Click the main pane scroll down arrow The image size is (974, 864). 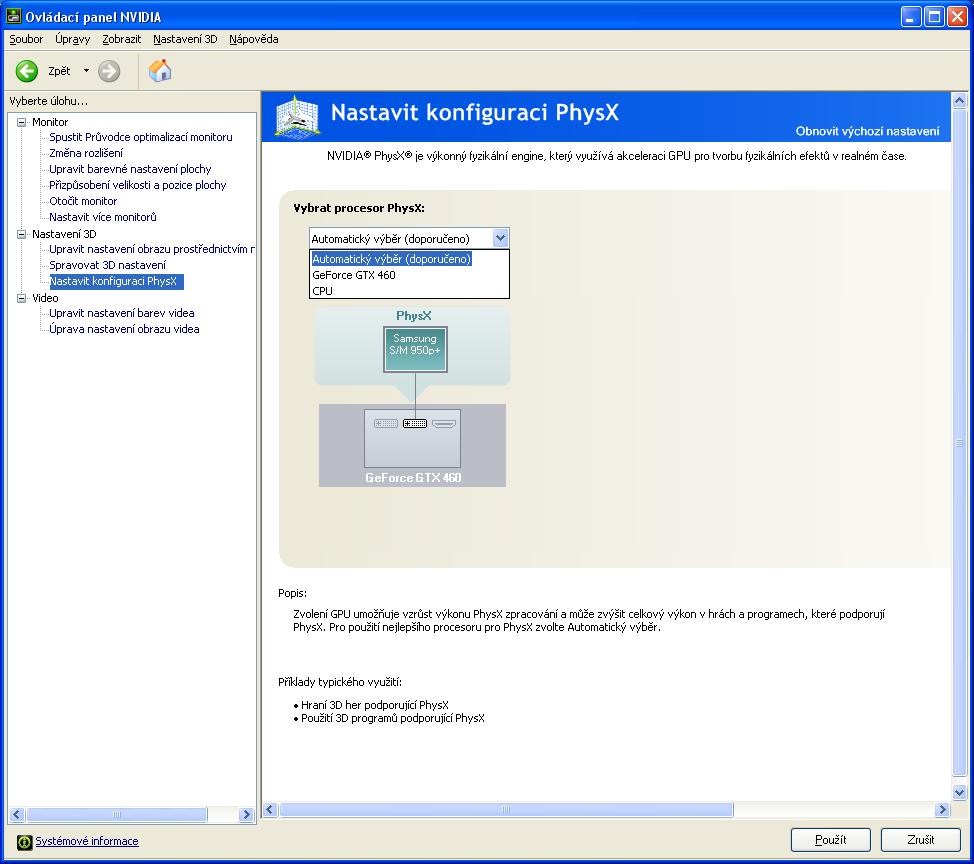959,793
